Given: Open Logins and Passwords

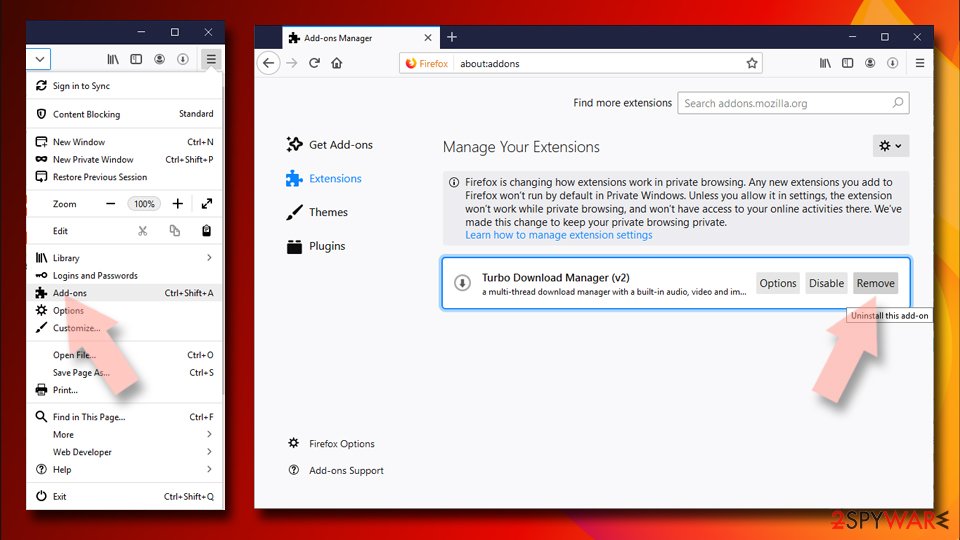Looking at the screenshot, I should click(x=125, y=276).
